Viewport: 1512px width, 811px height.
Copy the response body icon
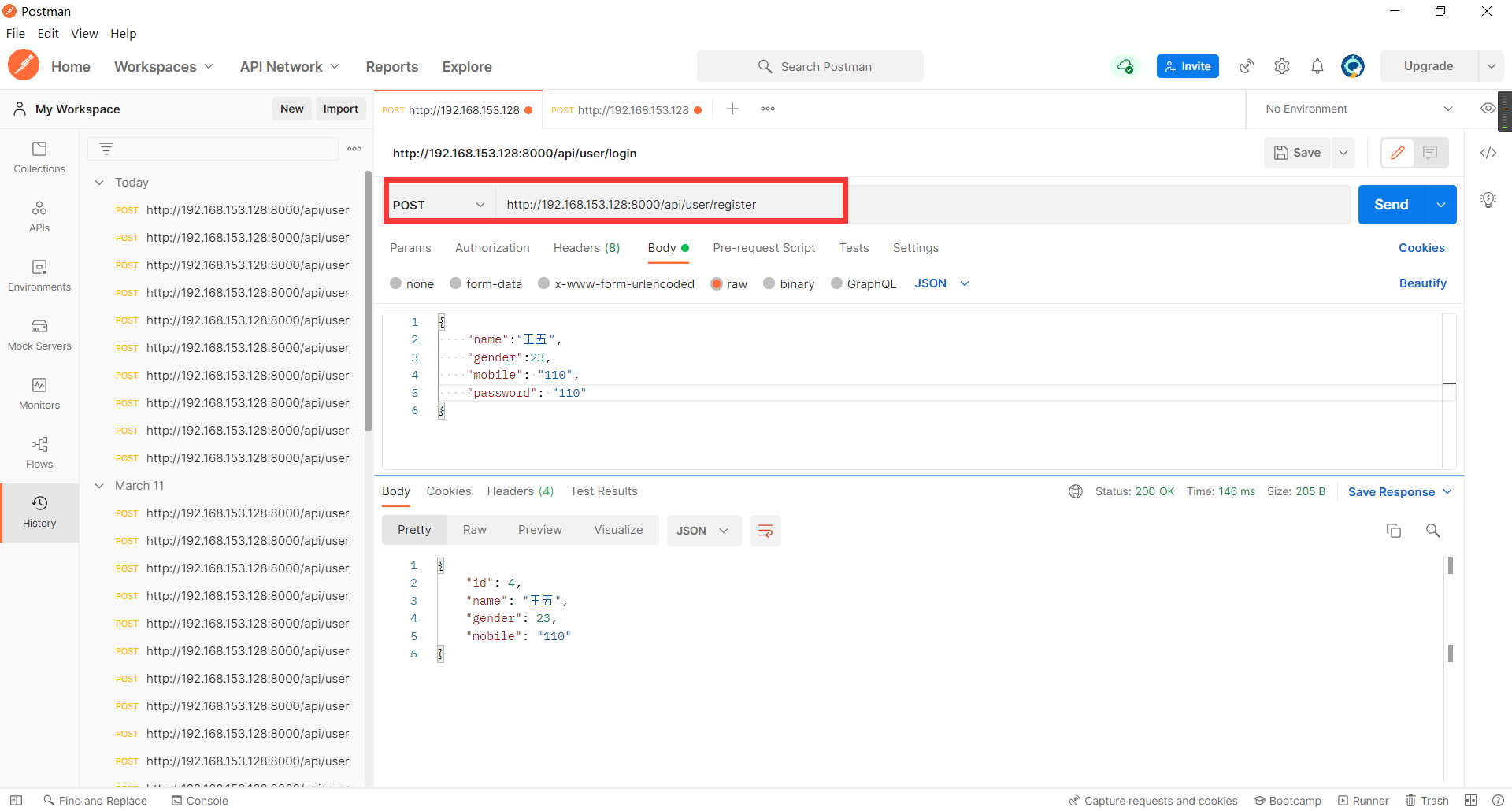pyautogui.click(x=1394, y=531)
